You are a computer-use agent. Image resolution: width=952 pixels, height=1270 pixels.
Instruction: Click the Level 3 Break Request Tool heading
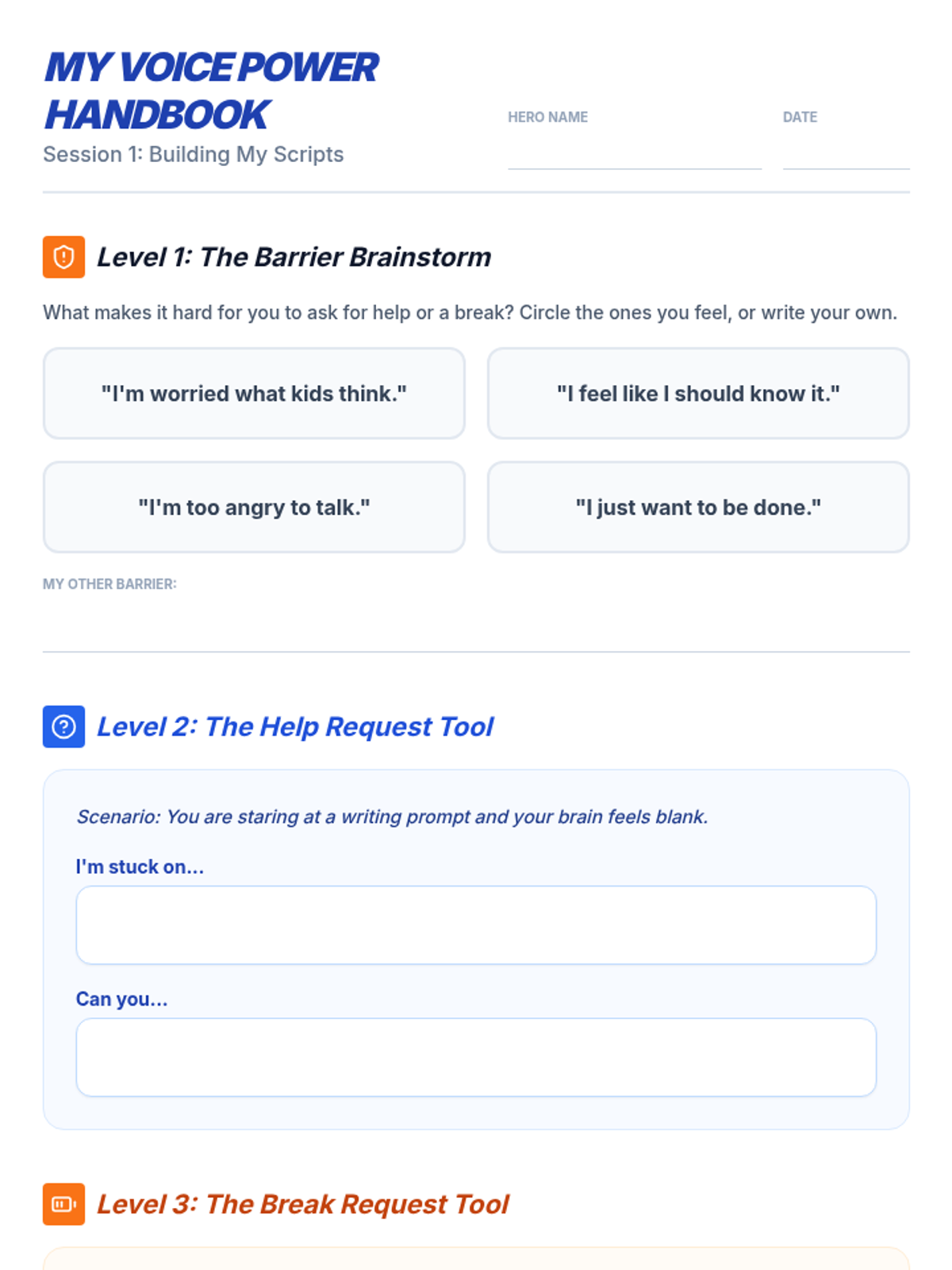(x=302, y=1204)
